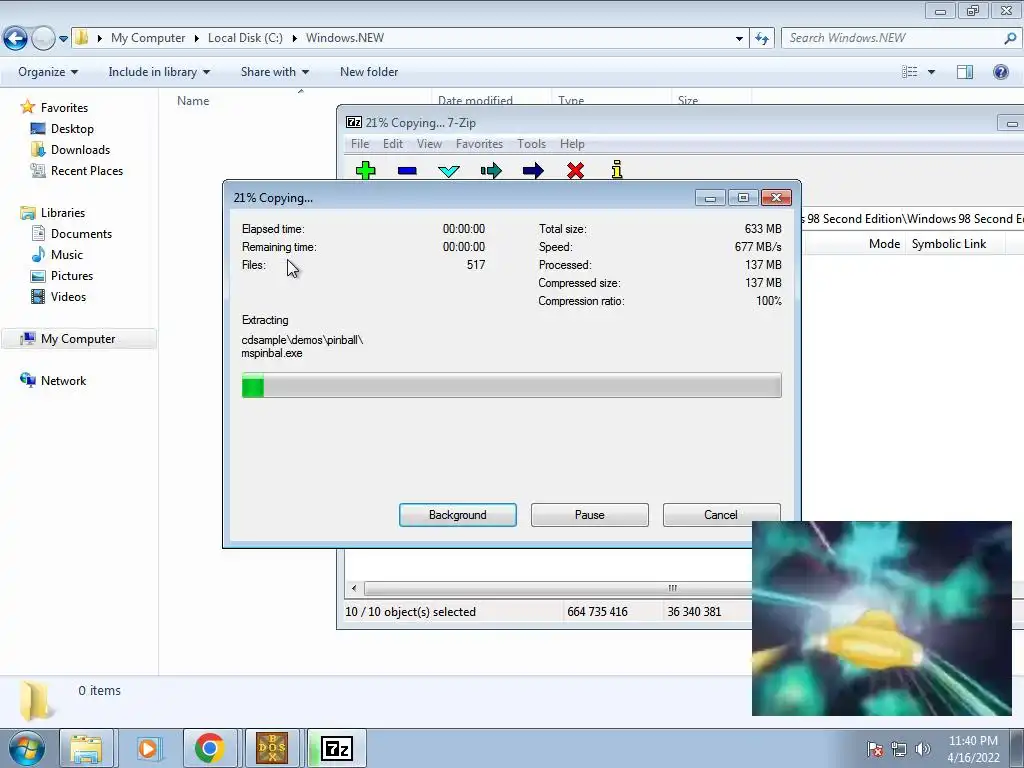Click the green copying progress bar
Viewport: 1024px width, 768px height.
[511, 385]
